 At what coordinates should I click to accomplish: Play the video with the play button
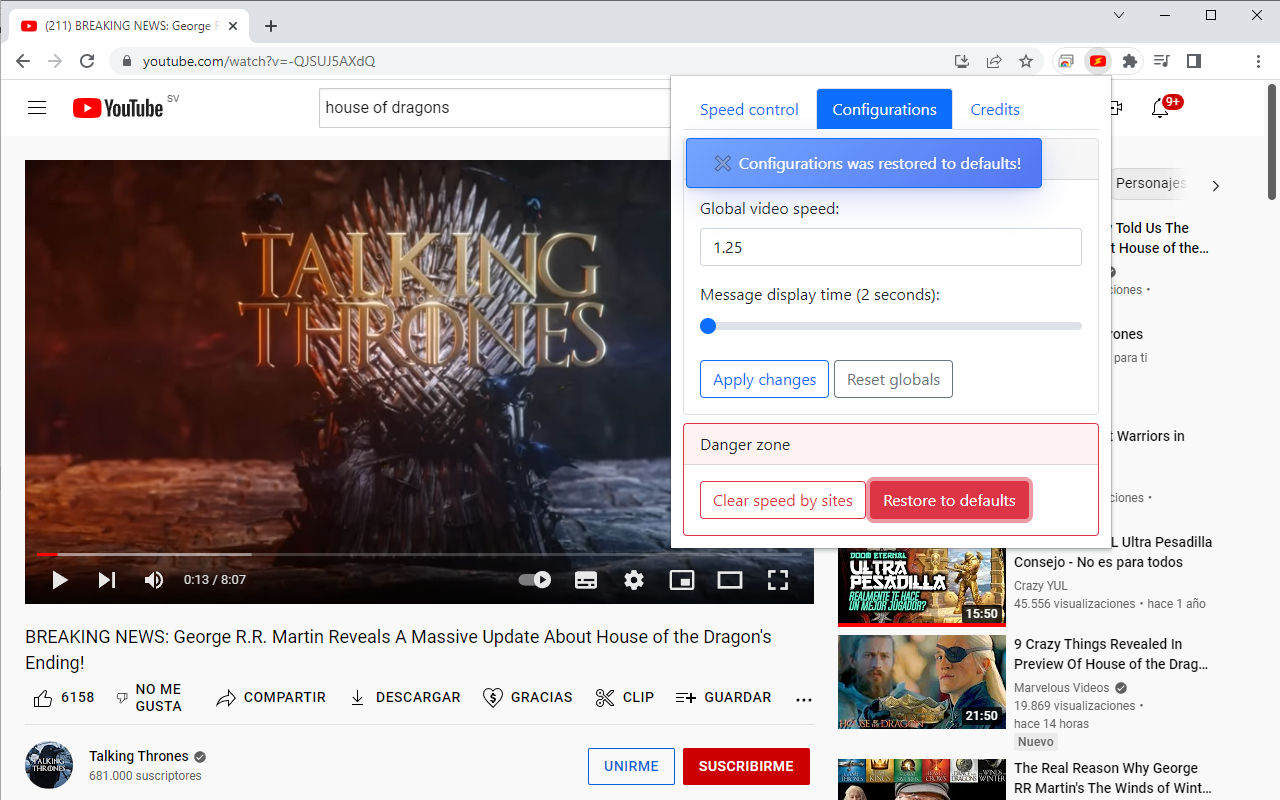(x=59, y=580)
